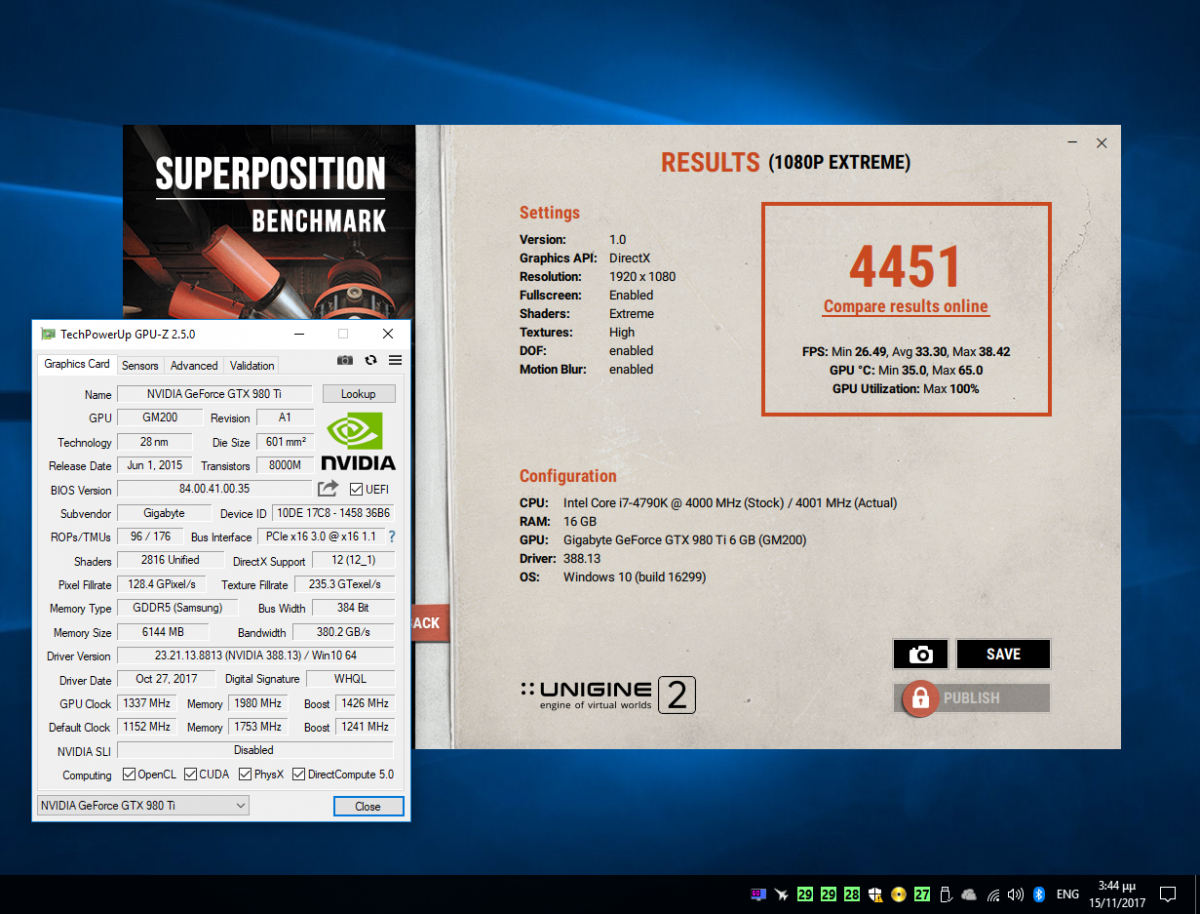Click the BIOS Version field 84.00.41.00.35
Viewport: 1200px width, 914px height.
215,489
